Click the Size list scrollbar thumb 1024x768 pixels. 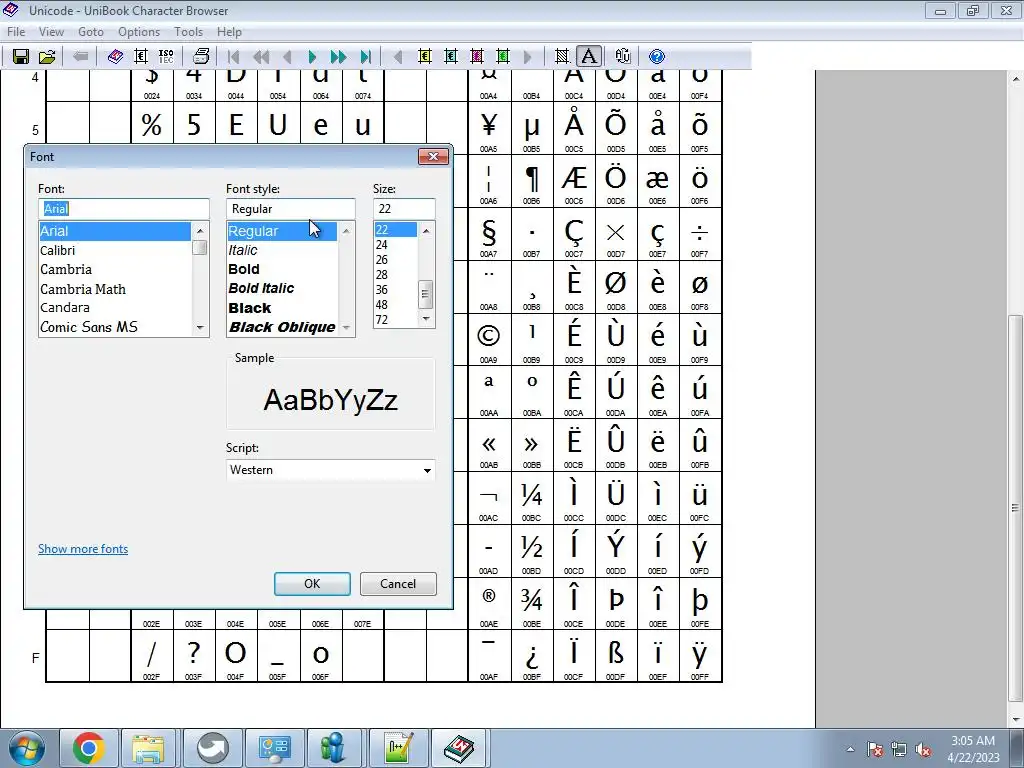tap(426, 295)
